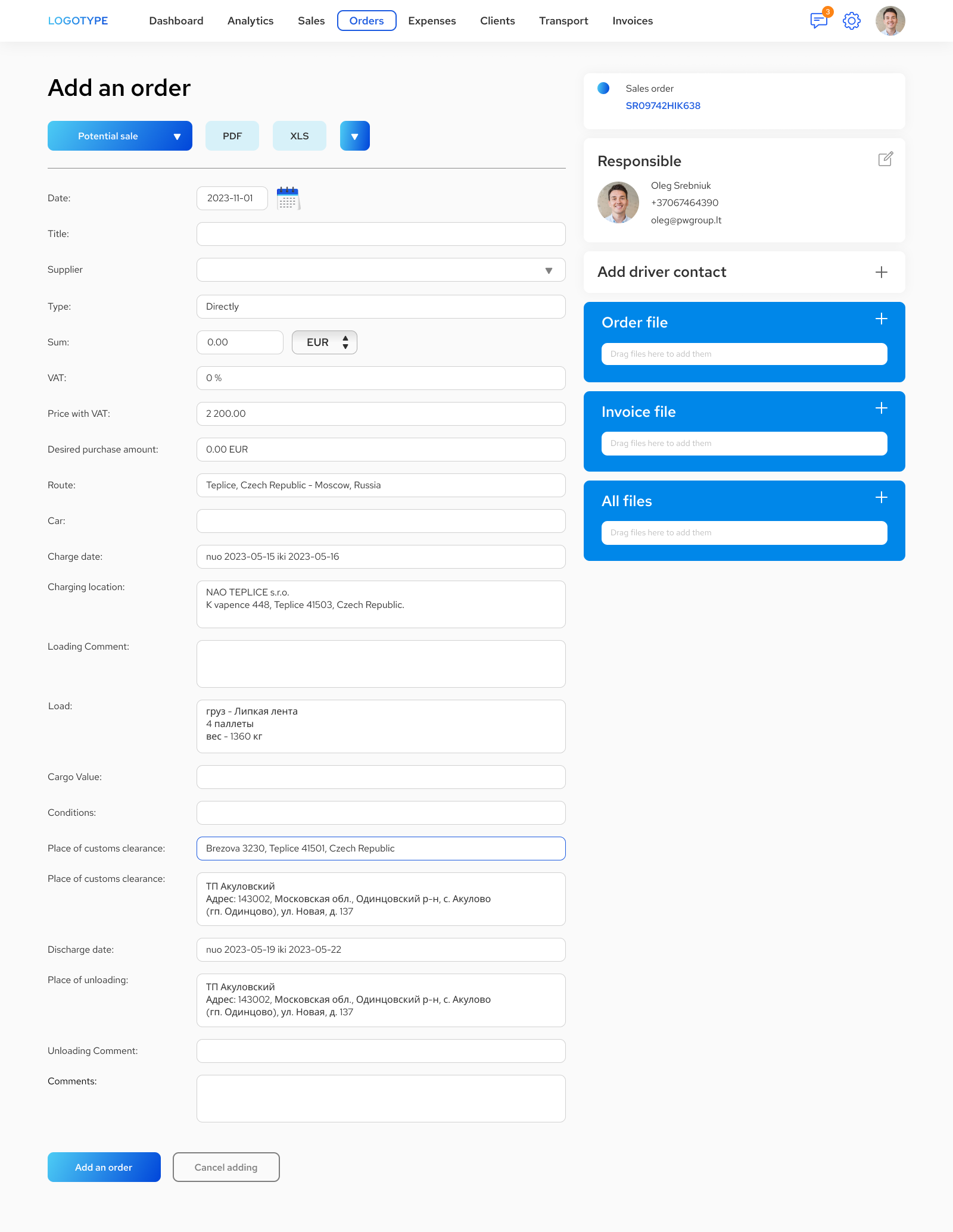The width and height of the screenshot is (953, 1232).
Task: Click the Sales order blue status dot
Action: (x=603, y=88)
